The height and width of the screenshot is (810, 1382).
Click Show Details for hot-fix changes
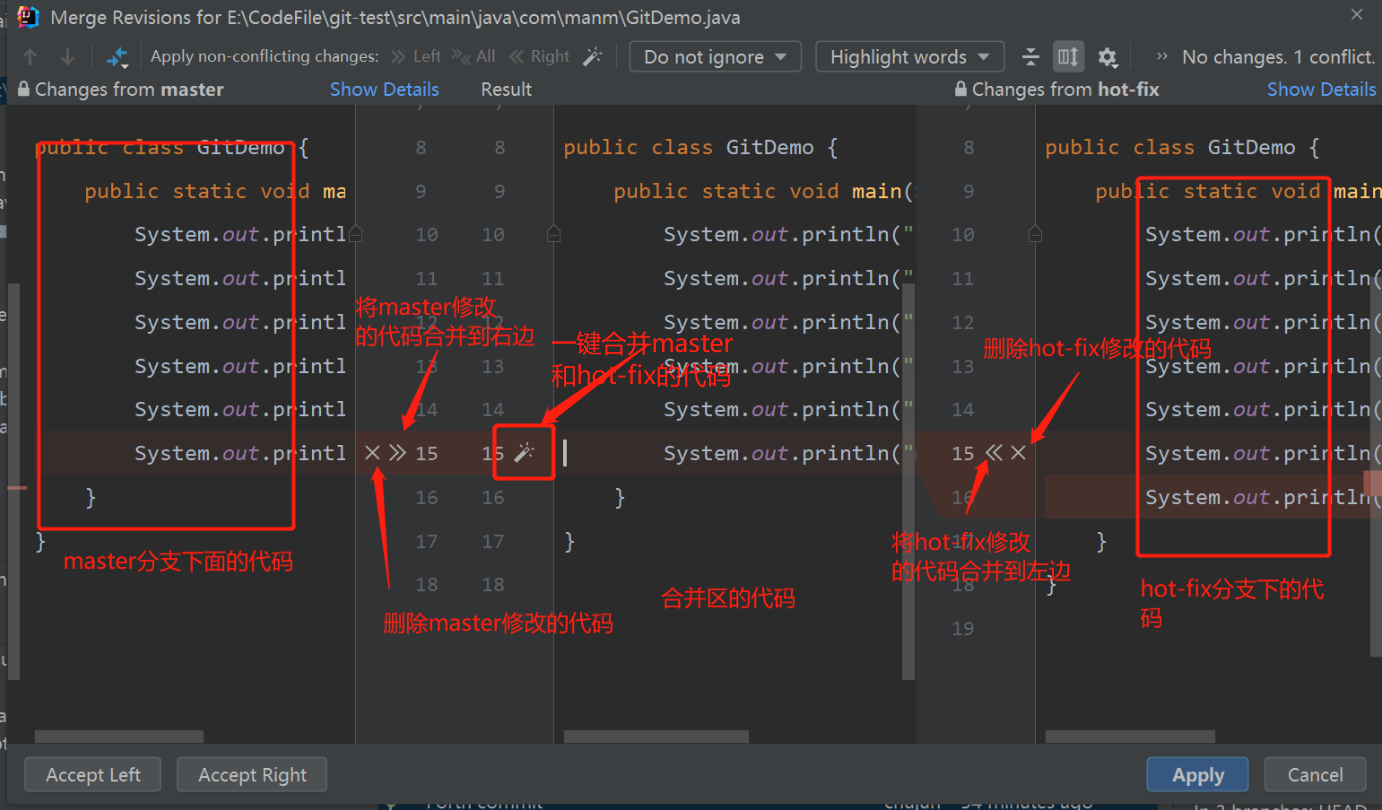click(x=1321, y=89)
